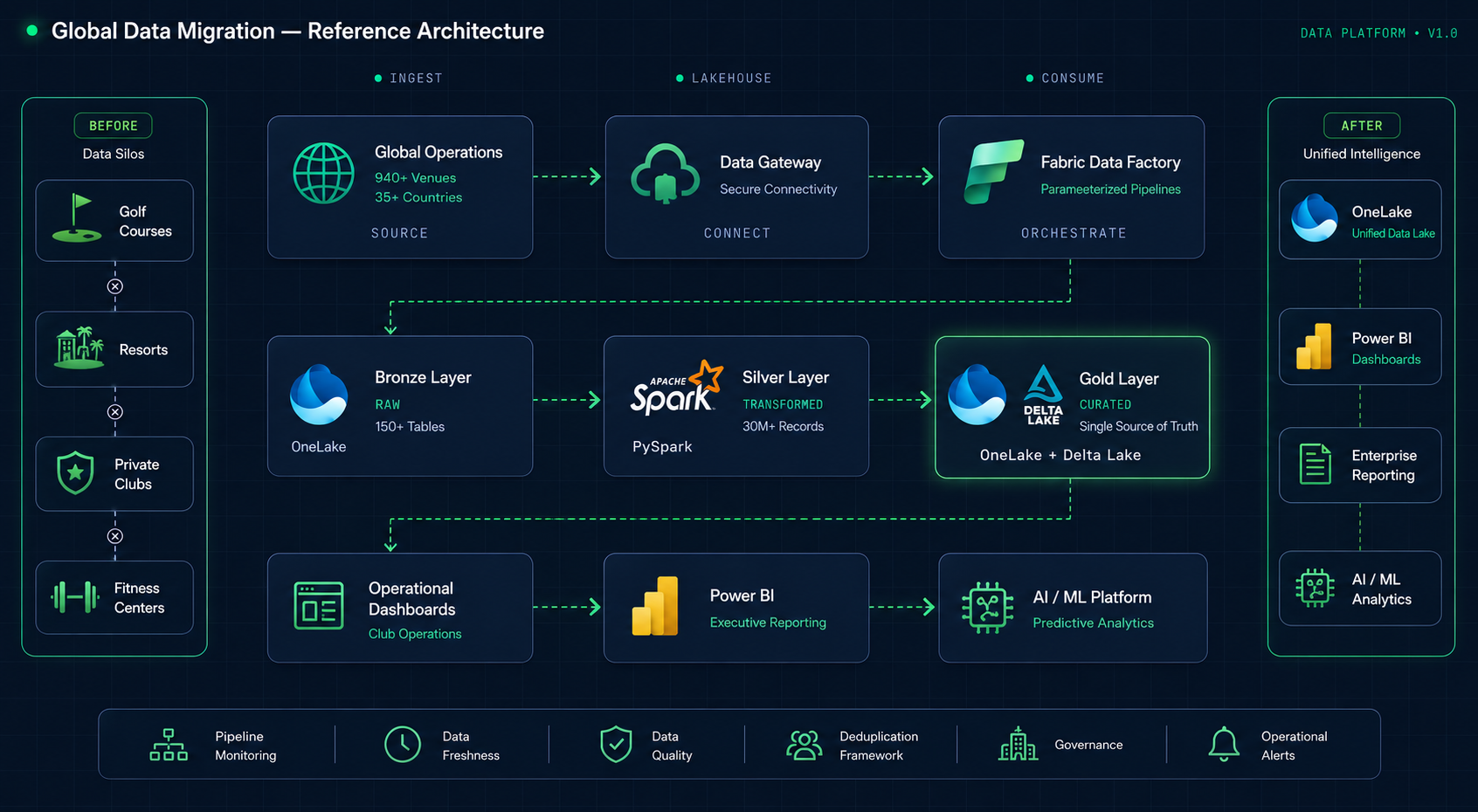Click the 'Data Silos' heading
1478x812 pixels.
114,154
